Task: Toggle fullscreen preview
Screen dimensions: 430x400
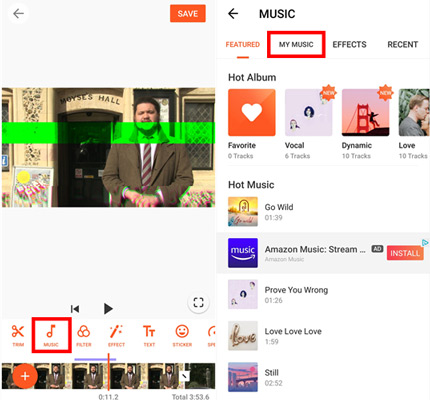Action: pyautogui.click(x=198, y=302)
